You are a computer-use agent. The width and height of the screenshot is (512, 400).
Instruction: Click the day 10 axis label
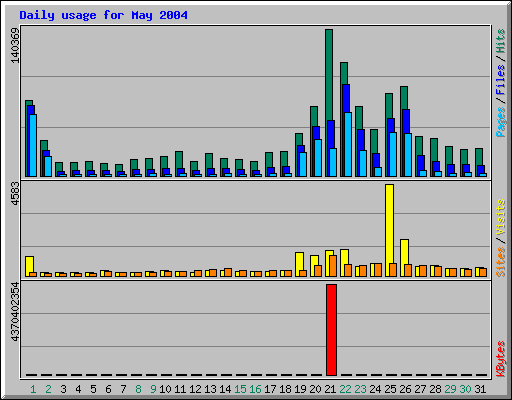165,389
